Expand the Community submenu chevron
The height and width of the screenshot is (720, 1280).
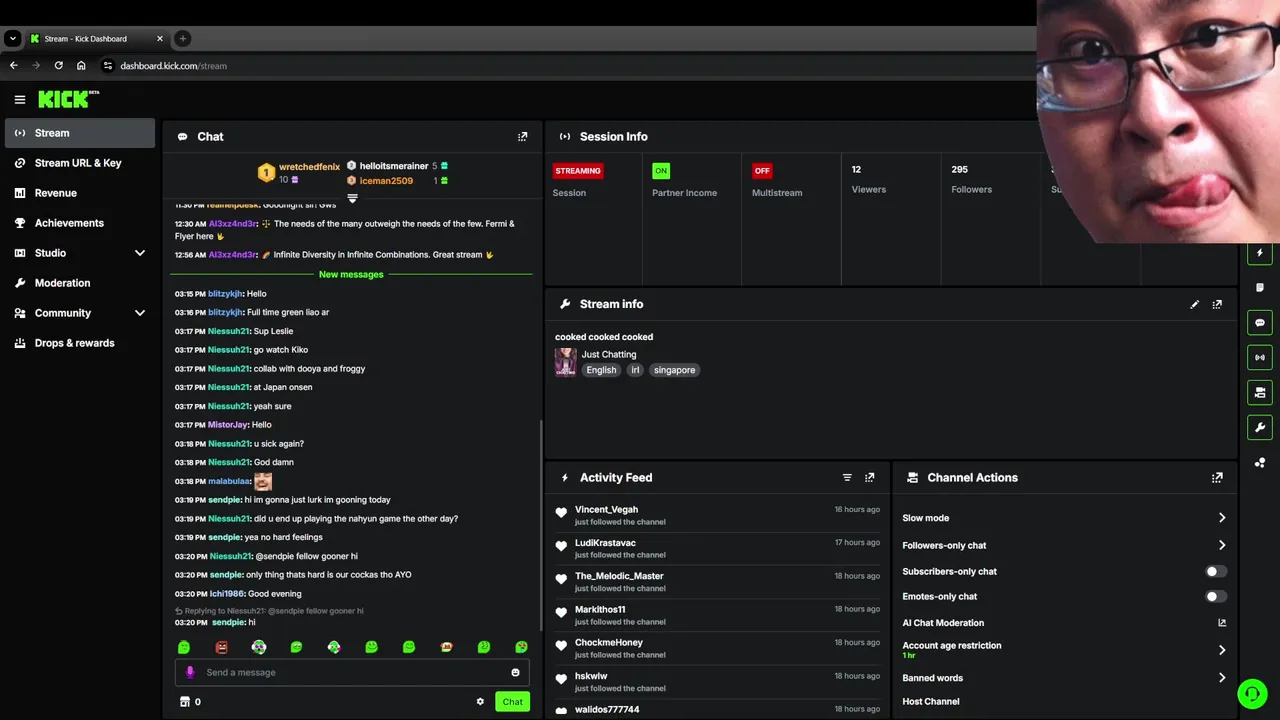coord(140,313)
